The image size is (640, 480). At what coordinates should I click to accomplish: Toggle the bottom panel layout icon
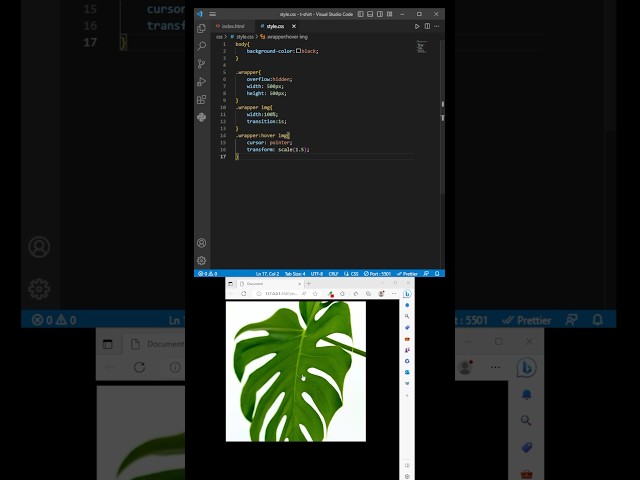pyautogui.click(x=370, y=14)
